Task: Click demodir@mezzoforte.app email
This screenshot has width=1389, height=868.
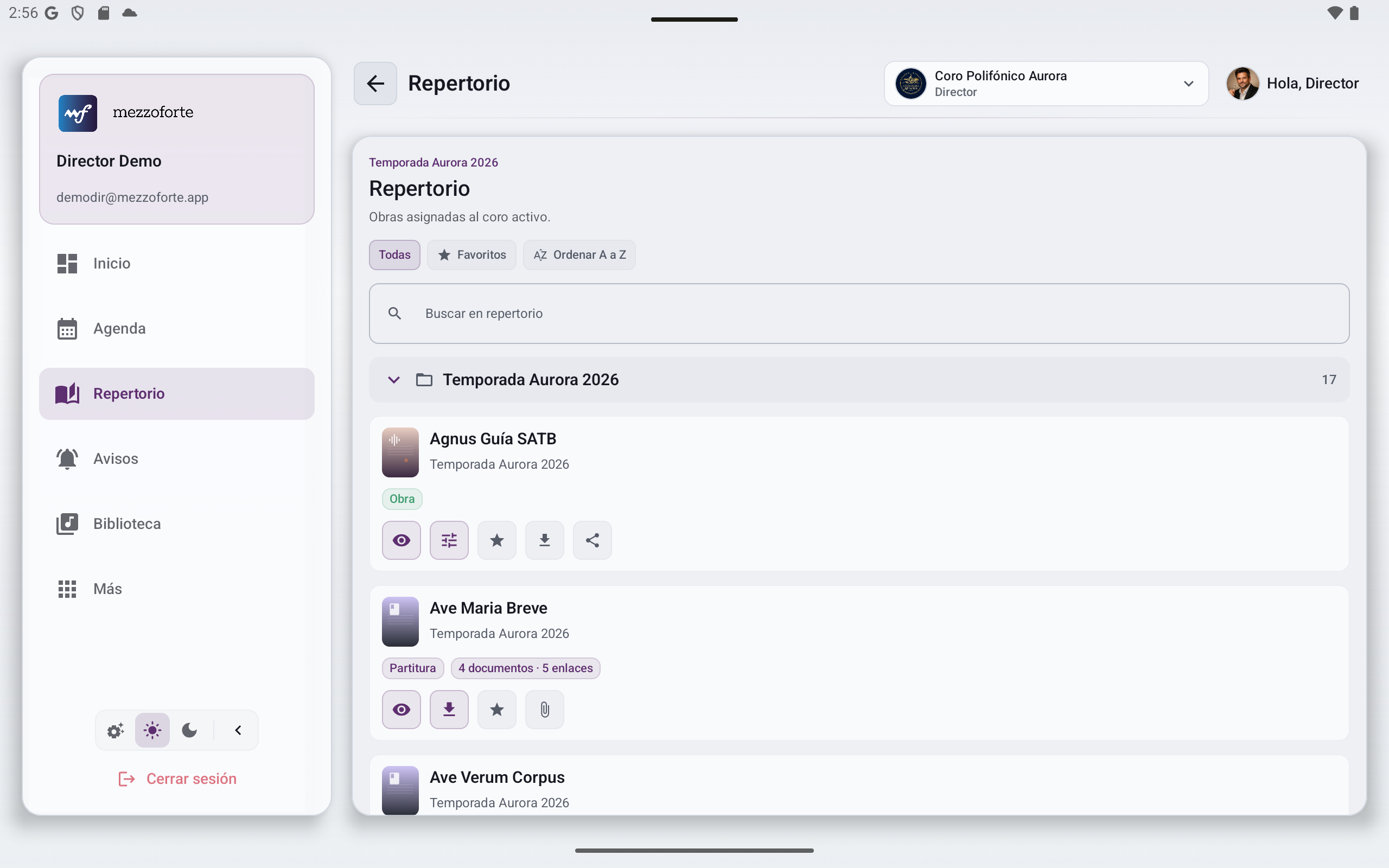Action: coord(132,197)
